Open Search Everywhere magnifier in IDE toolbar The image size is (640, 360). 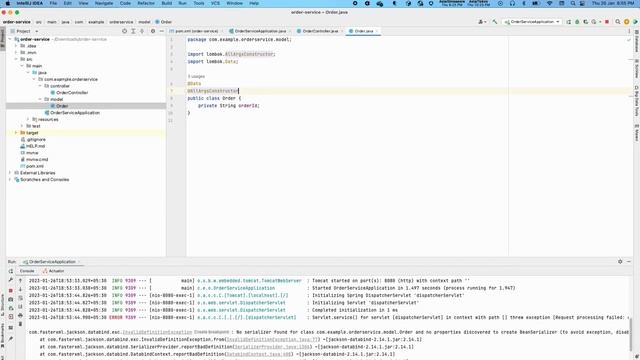click(618, 22)
